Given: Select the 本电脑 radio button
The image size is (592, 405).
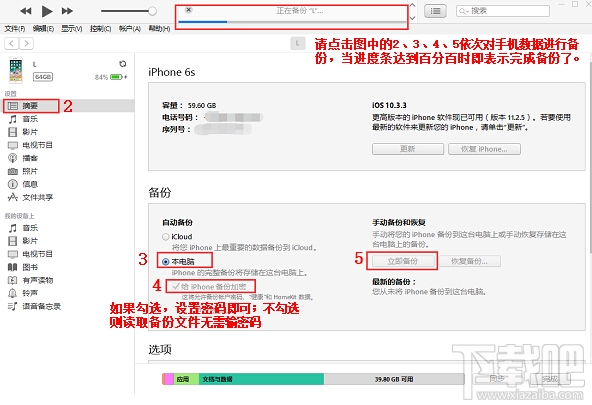Looking at the screenshot, I should (165, 262).
